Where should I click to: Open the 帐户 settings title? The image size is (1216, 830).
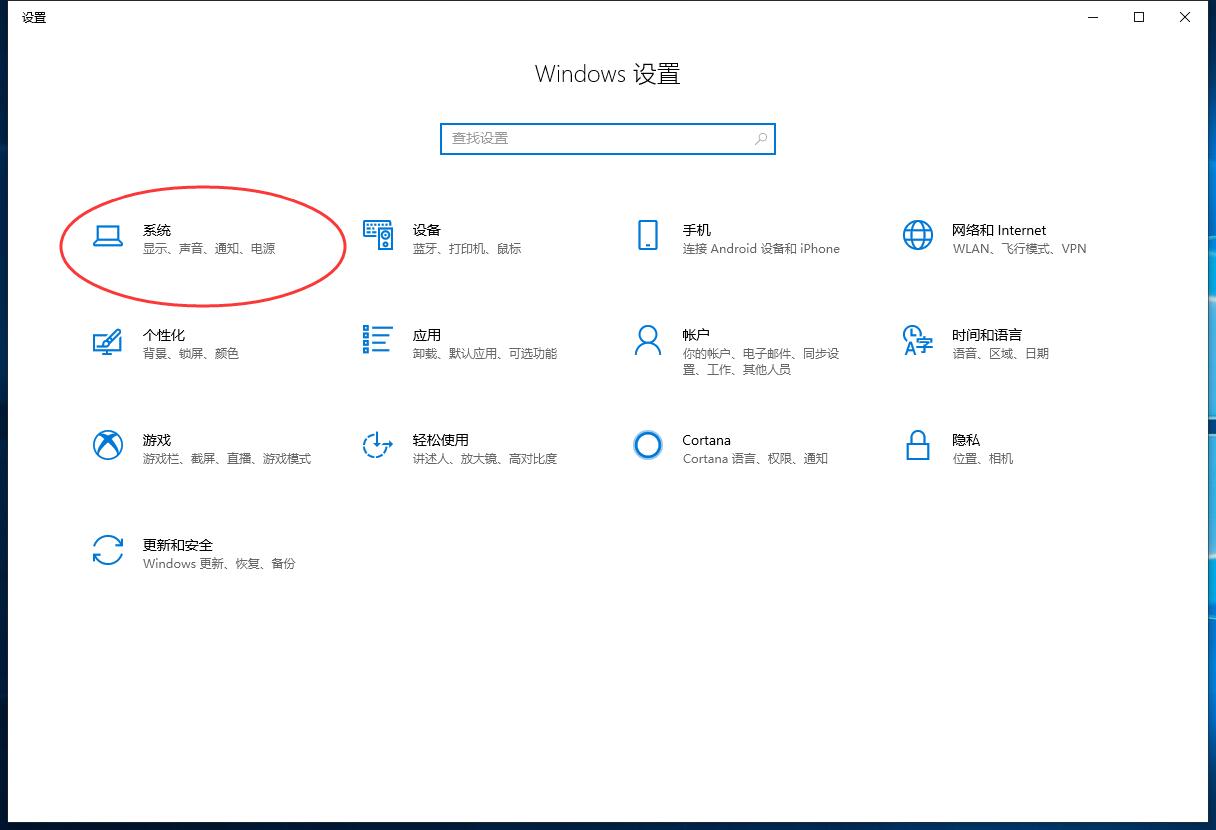point(697,335)
